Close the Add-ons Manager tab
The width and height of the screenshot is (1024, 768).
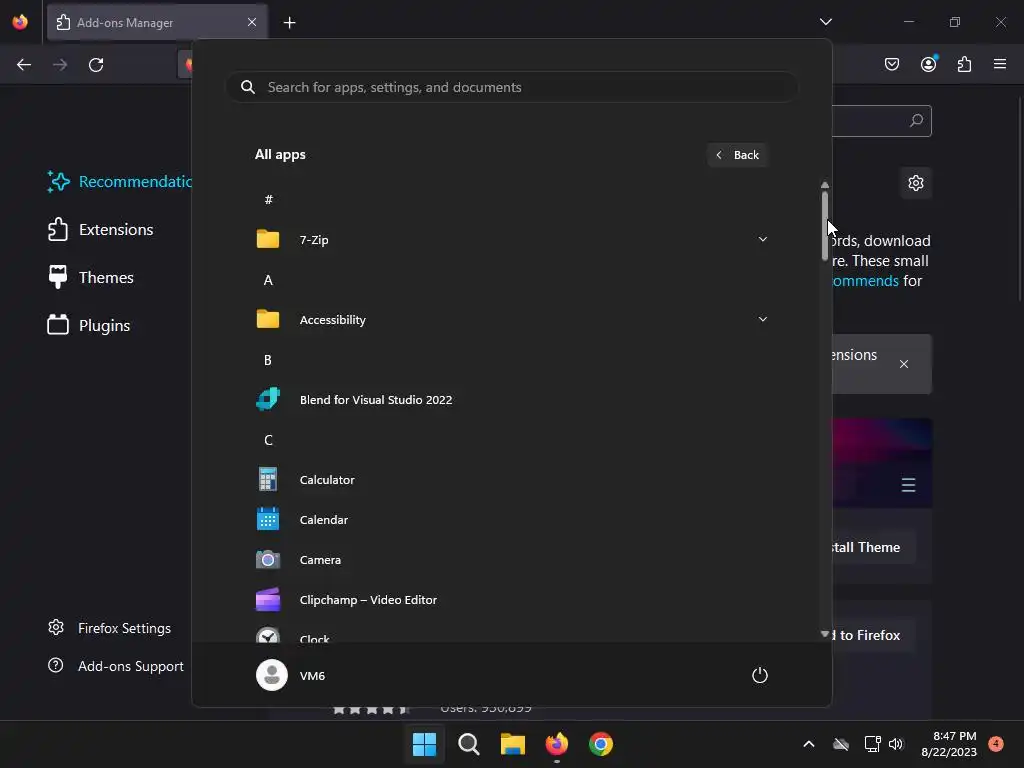tap(252, 22)
